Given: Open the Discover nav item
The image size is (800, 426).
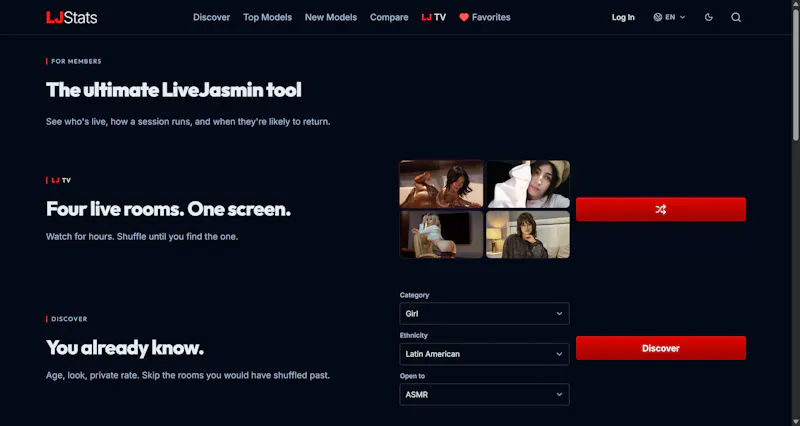Looking at the screenshot, I should click(211, 17).
